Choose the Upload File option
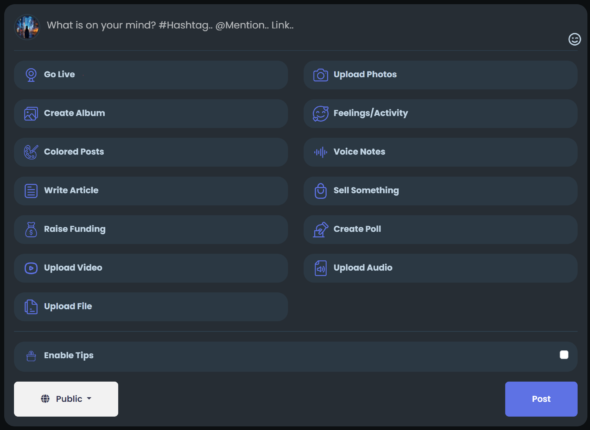The image size is (590, 430). tap(151, 307)
